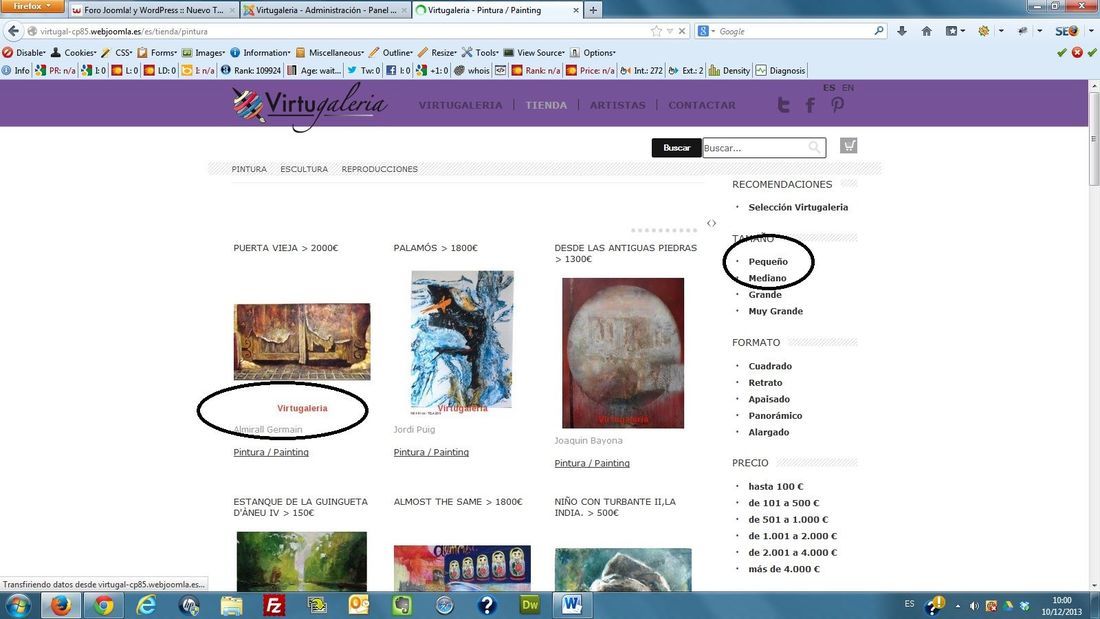Open the View Source dropdown menu
This screenshot has height=619, width=1100.
point(534,53)
